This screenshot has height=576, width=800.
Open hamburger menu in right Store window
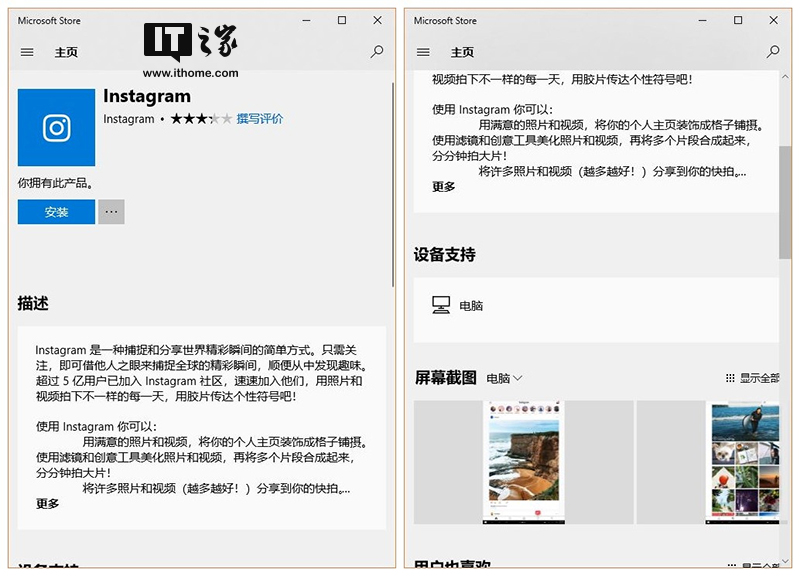click(423, 52)
